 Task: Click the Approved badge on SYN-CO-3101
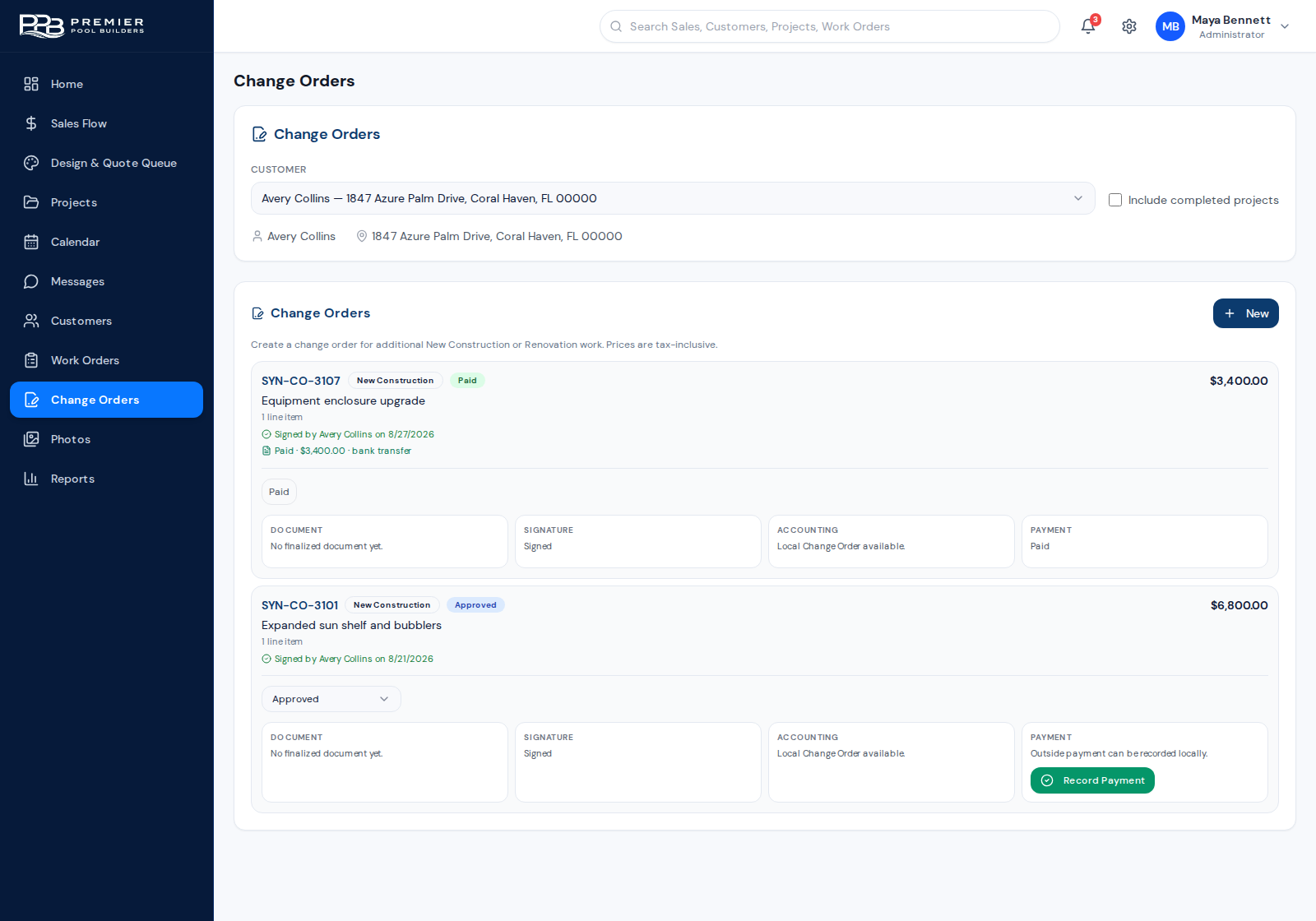[475, 605]
